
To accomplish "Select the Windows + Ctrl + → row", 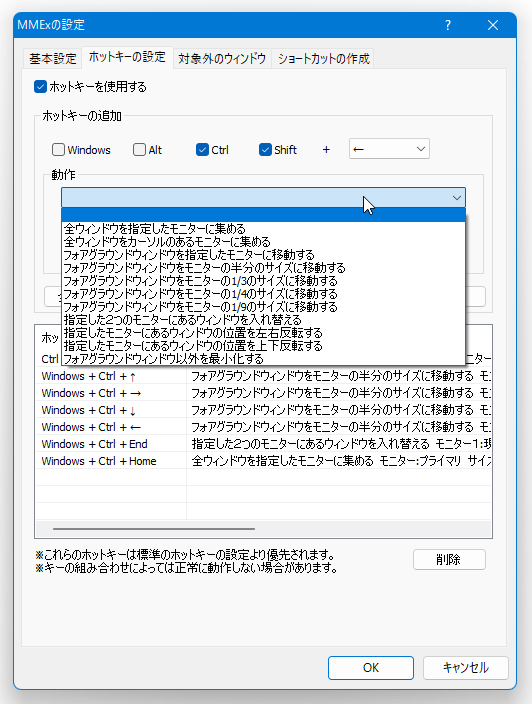I will (264, 393).
